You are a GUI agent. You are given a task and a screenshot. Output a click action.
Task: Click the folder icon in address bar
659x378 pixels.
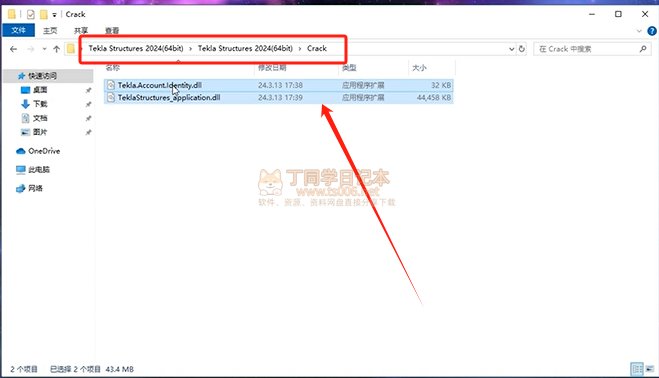click(71, 49)
